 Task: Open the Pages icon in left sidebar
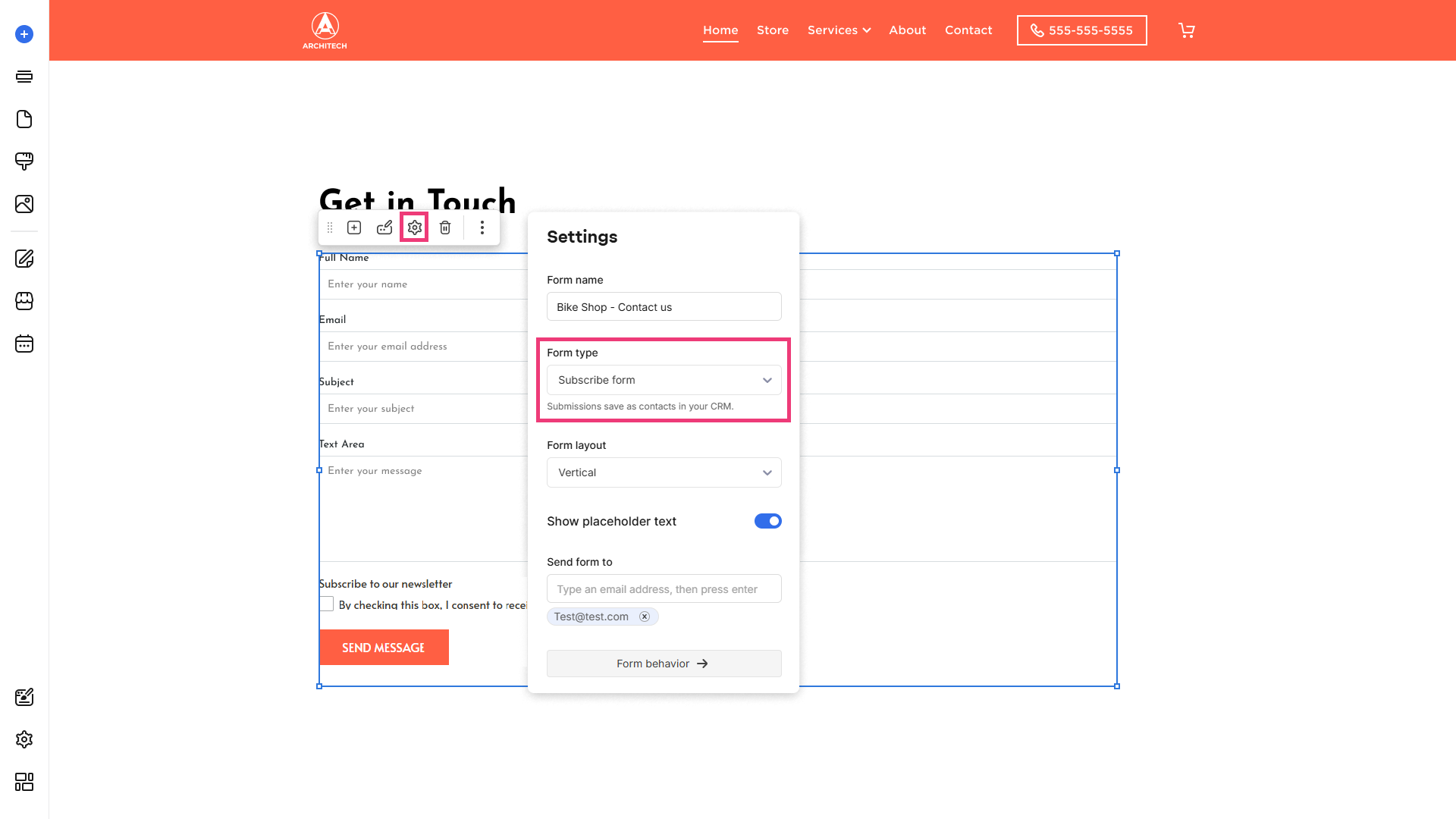pyautogui.click(x=24, y=119)
